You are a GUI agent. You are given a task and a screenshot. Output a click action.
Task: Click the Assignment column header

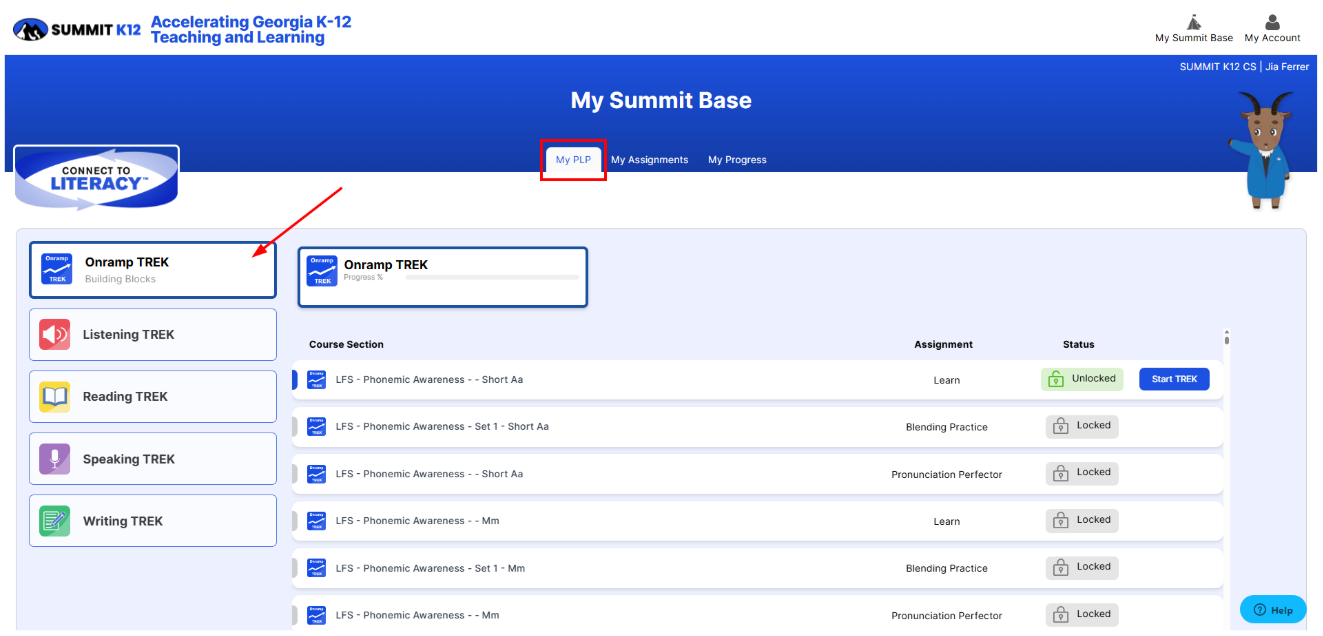(x=943, y=344)
